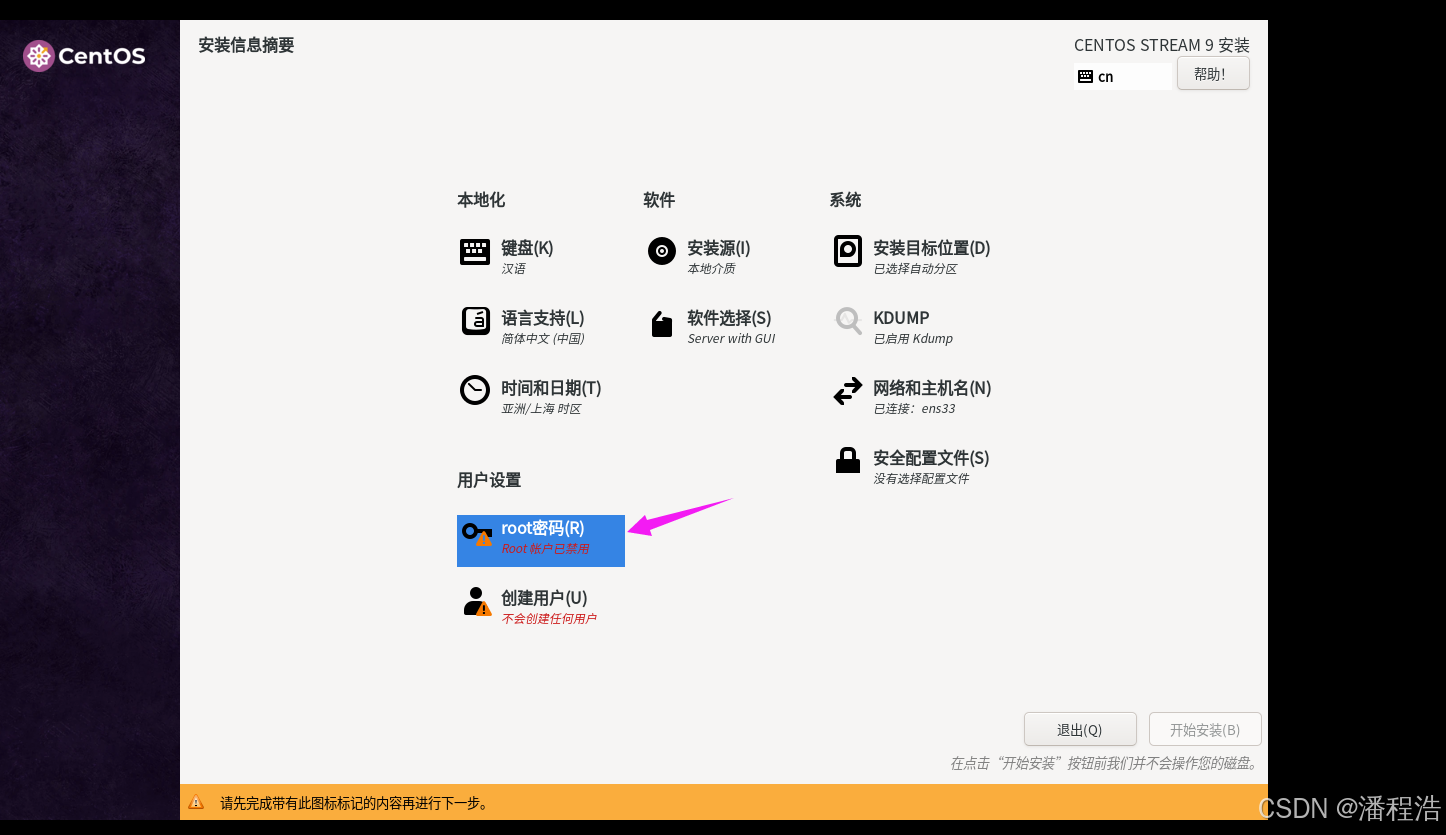Click the KDUMP magnifier icon
Screen dimensions: 1446x835
(848, 321)
